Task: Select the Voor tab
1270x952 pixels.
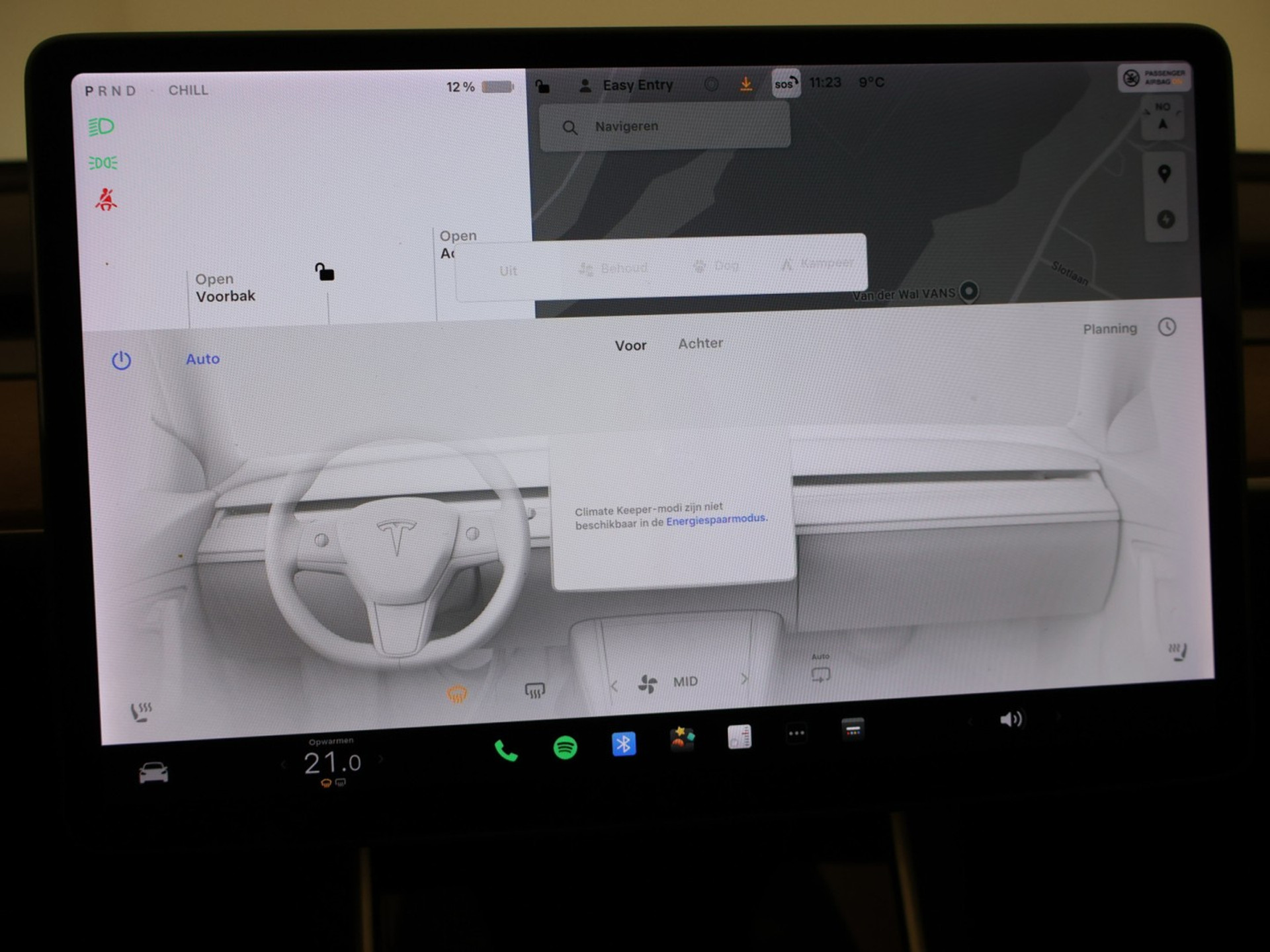Action: click(x=630, y=345)
